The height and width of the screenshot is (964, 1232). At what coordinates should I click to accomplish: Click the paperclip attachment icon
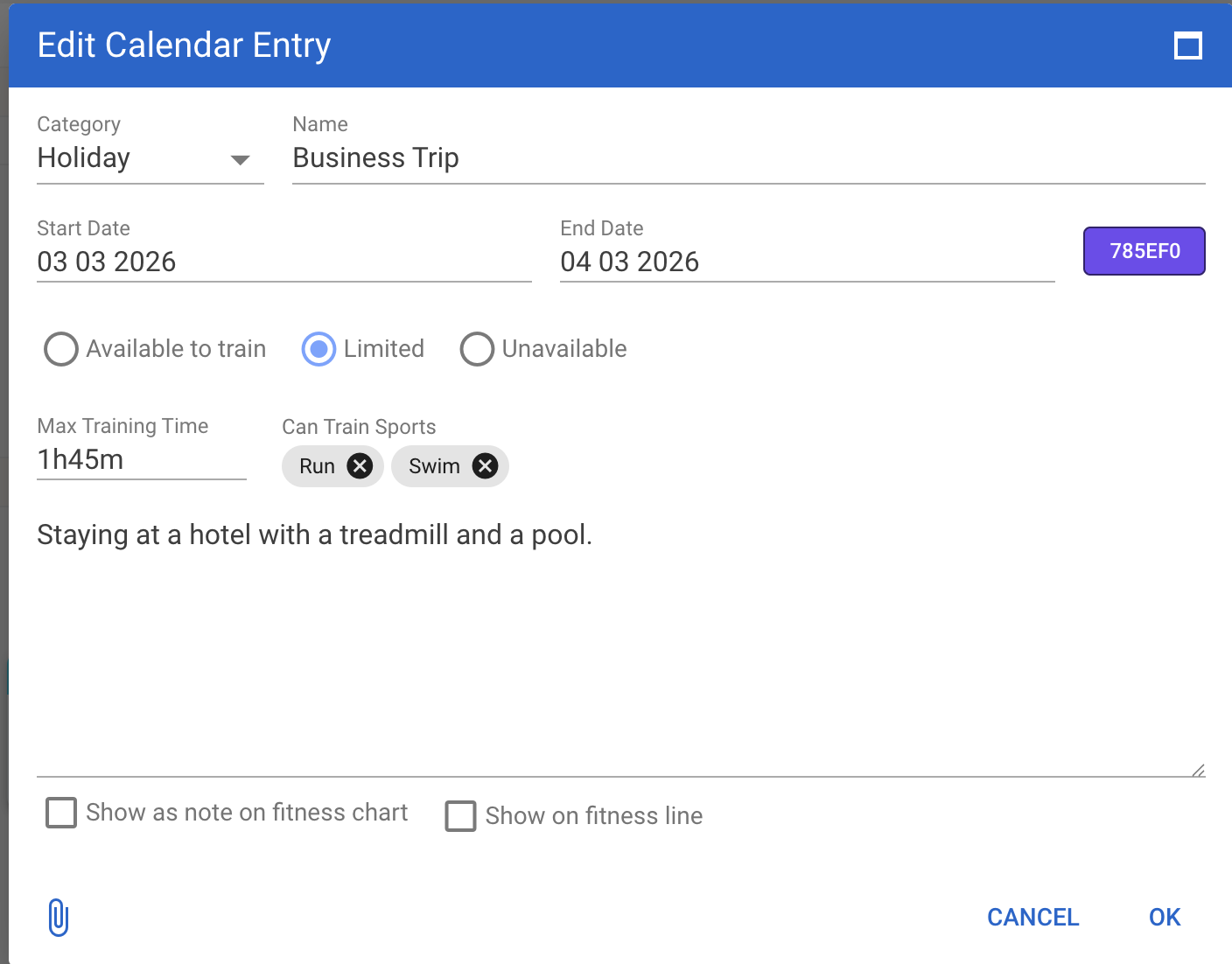tap(58, 918)
